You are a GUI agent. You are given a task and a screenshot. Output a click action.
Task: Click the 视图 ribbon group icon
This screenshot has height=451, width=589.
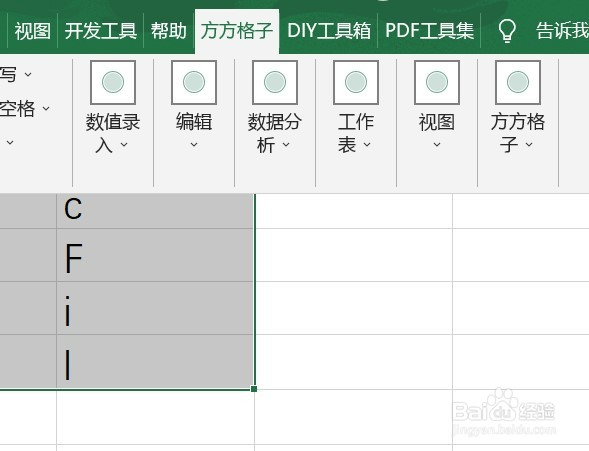point(437,82)
